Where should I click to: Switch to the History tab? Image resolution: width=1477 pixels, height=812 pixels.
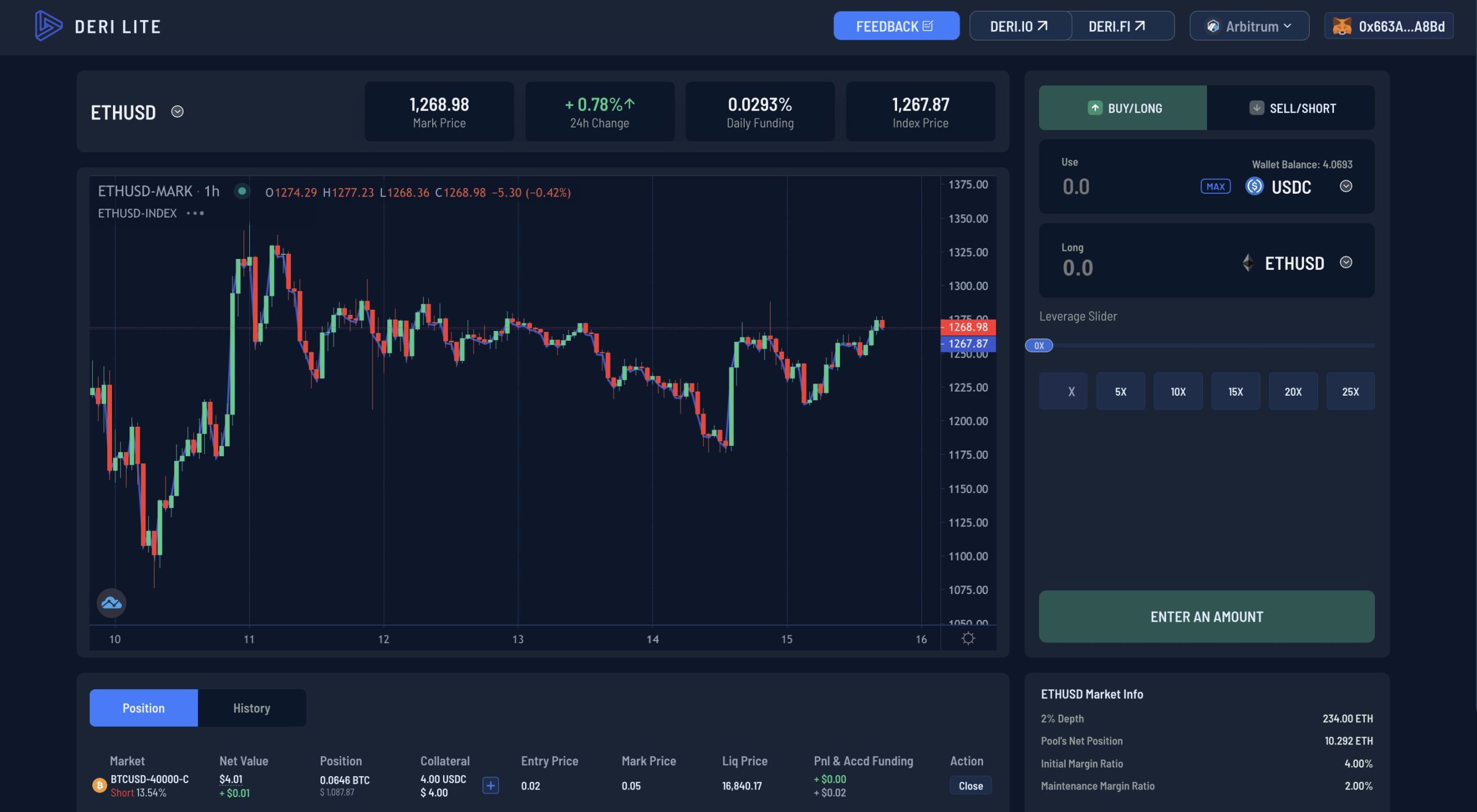pos(252,708)
